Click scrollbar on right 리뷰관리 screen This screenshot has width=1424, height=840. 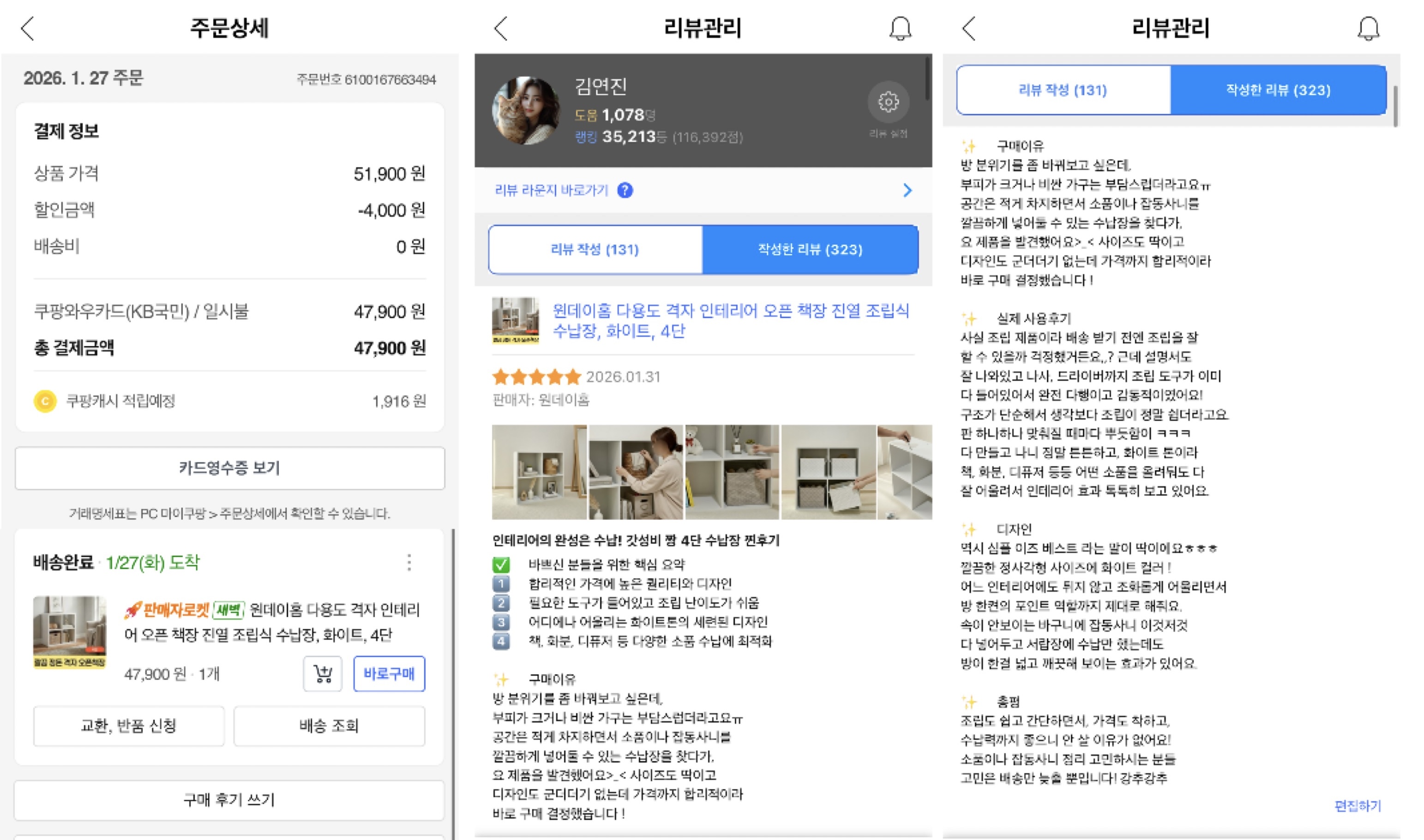[x=1396, y=107]
